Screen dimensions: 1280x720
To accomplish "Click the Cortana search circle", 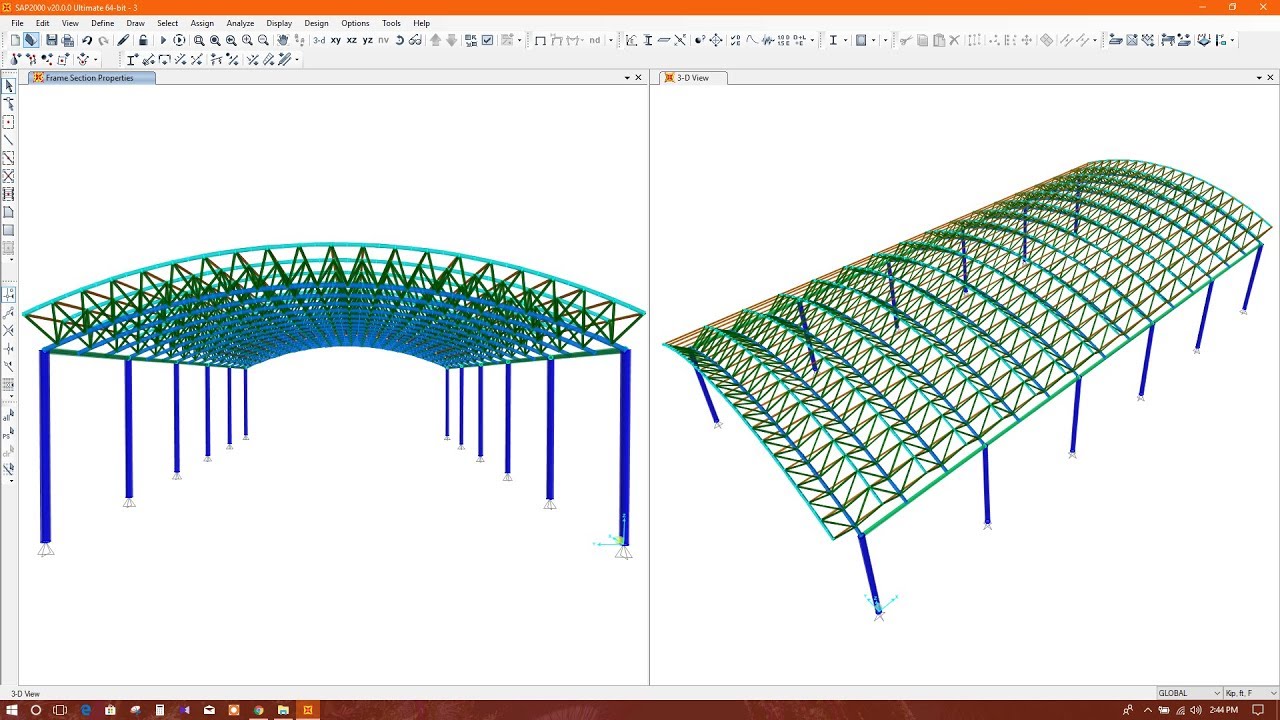I will 36,710.
